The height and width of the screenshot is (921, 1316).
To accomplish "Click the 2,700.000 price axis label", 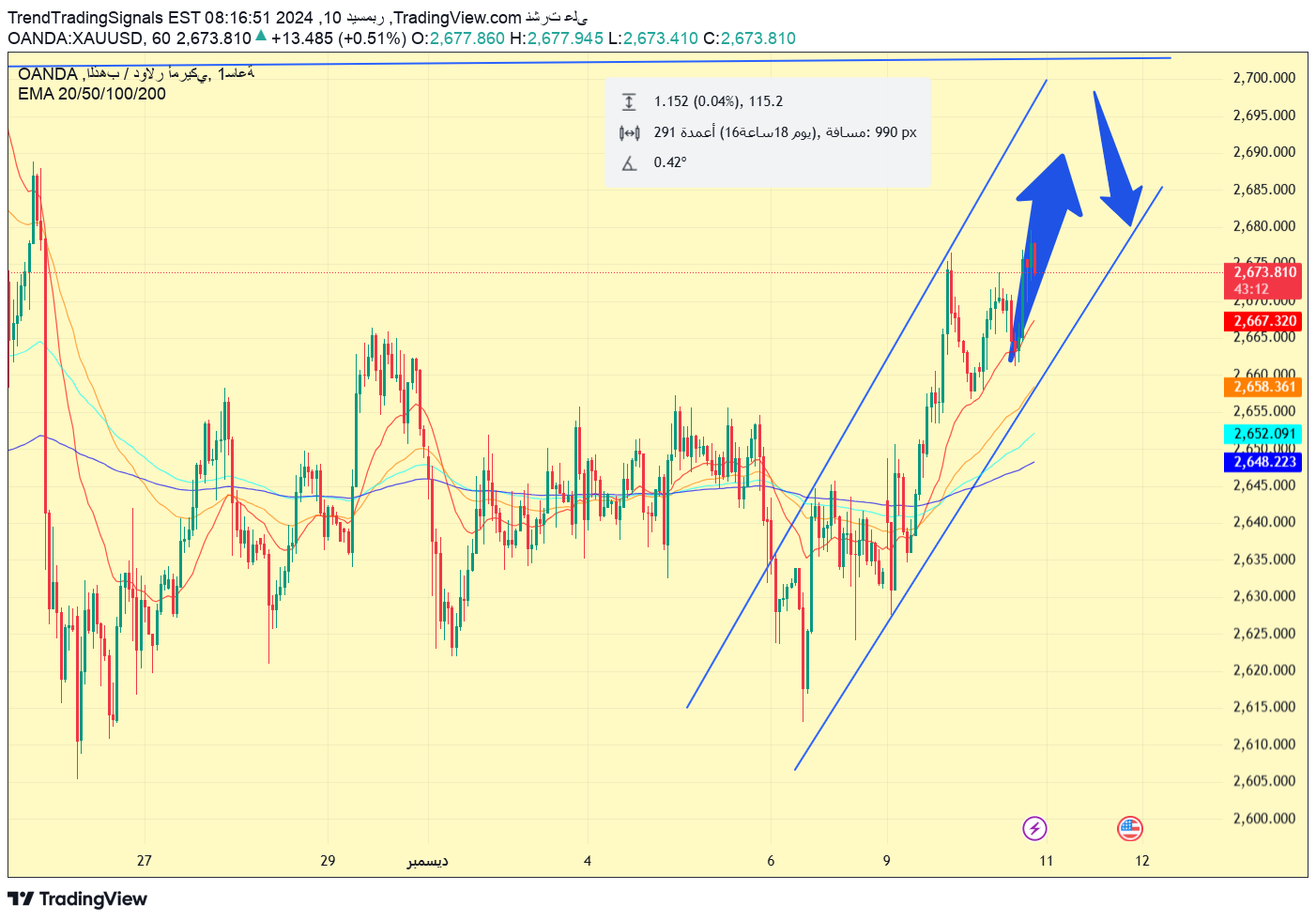I will pos(1263,78).
